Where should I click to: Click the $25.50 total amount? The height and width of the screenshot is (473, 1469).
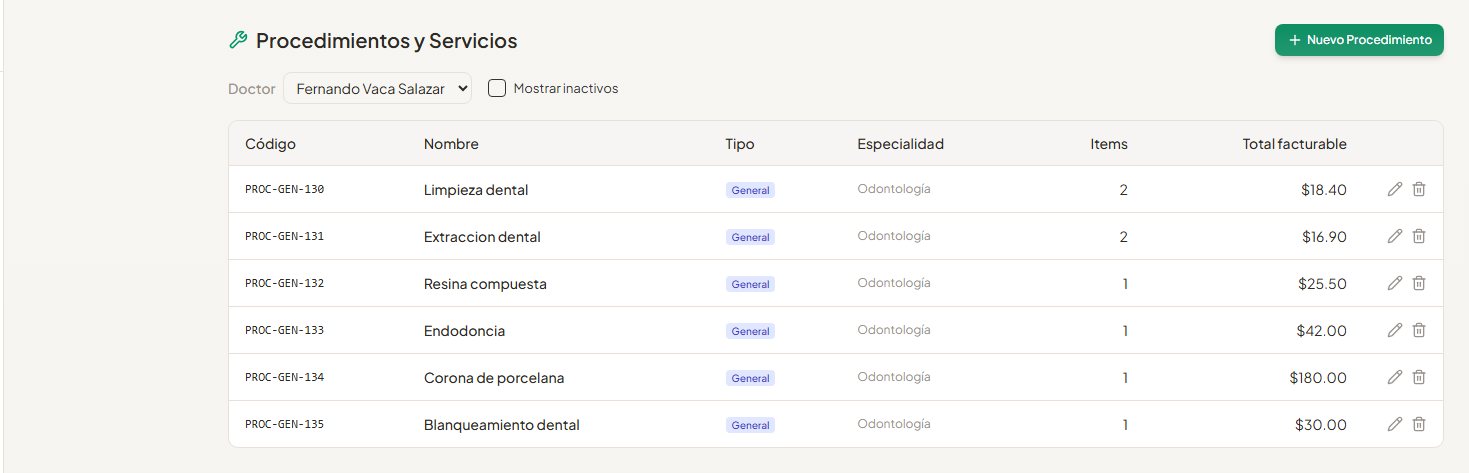[x=1320, y=284]
